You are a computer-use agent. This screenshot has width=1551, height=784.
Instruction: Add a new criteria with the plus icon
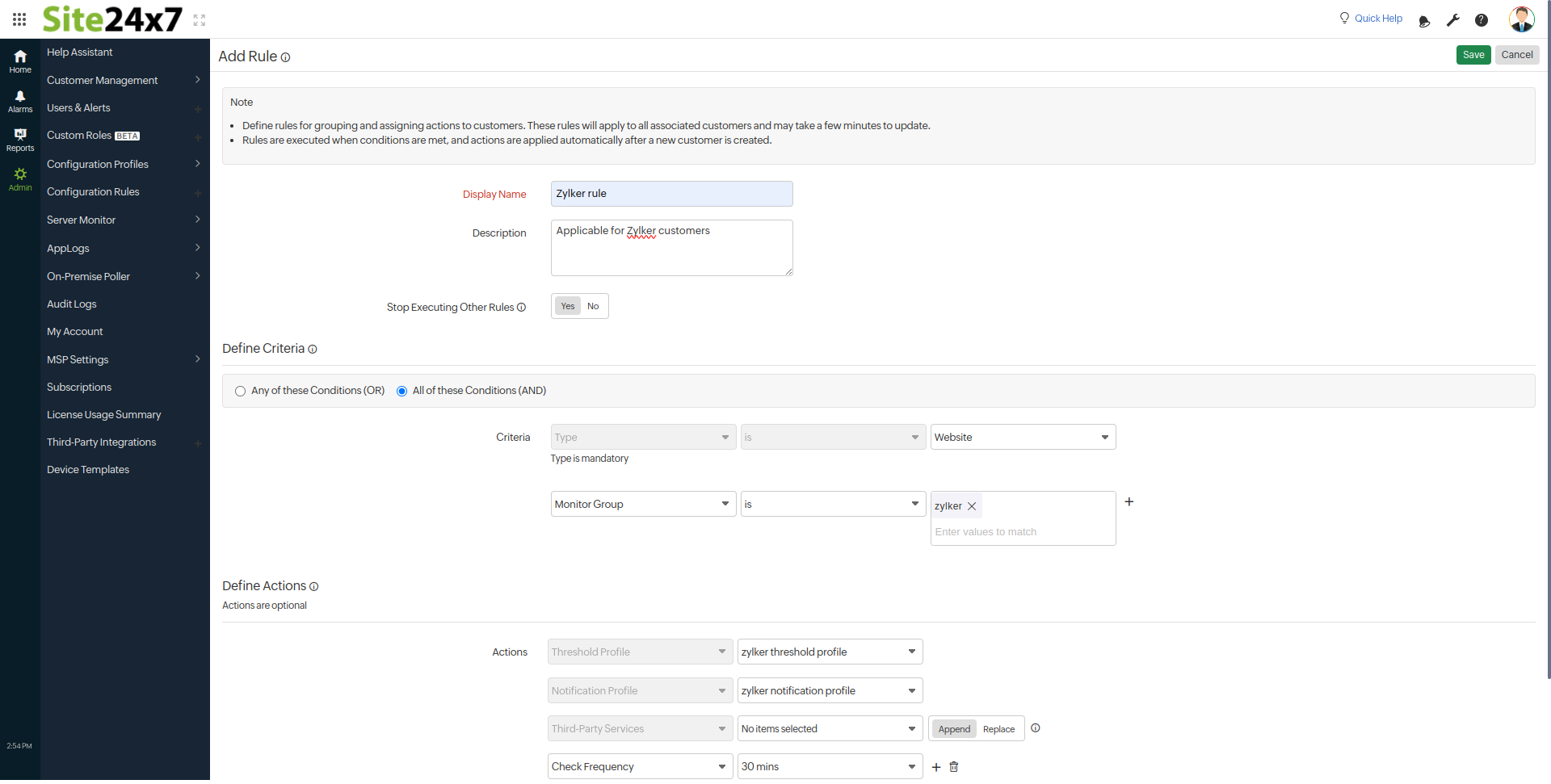[x=1129, y=501]
